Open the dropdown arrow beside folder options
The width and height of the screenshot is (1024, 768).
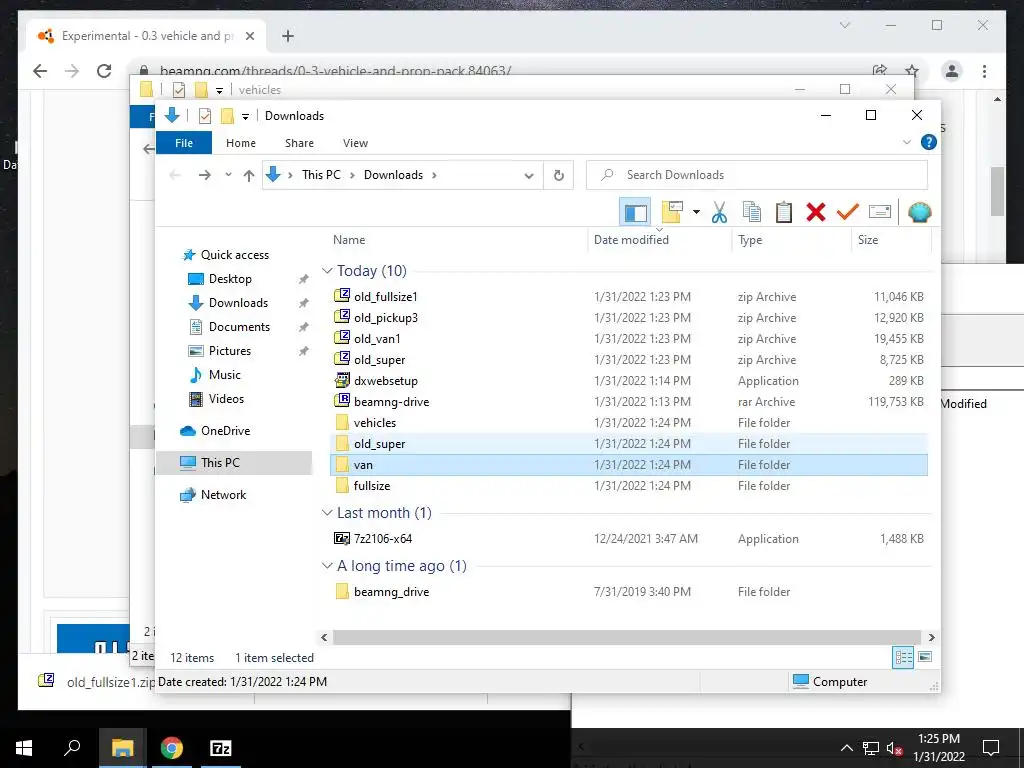click(696, 212)
